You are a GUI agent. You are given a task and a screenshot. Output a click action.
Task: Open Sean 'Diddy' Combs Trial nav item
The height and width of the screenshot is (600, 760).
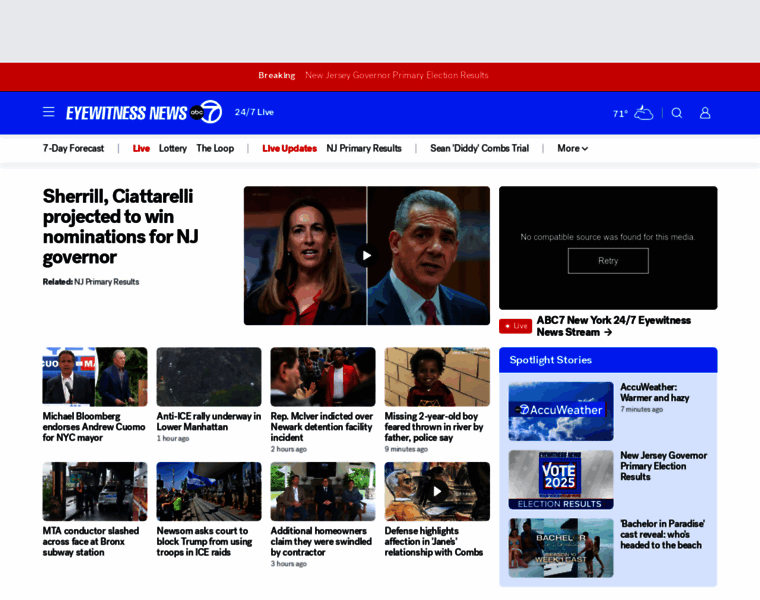pos(479,148)
